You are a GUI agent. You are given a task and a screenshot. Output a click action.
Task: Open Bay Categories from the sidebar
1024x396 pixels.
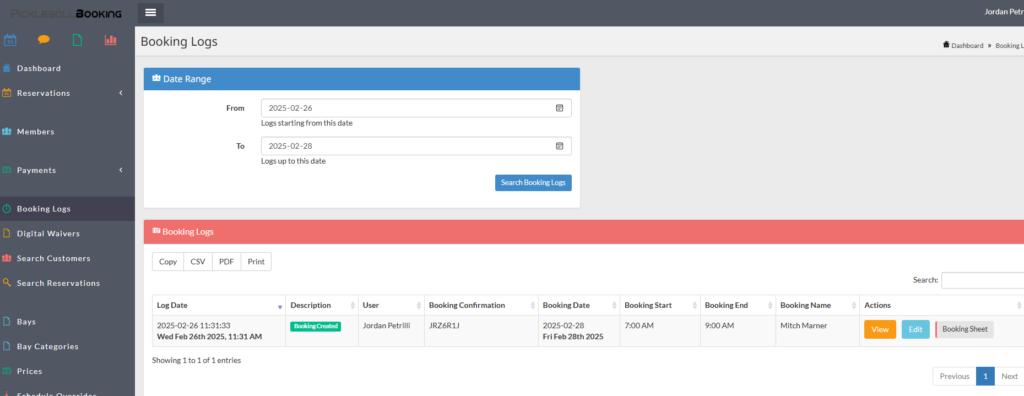pos(48,346)
